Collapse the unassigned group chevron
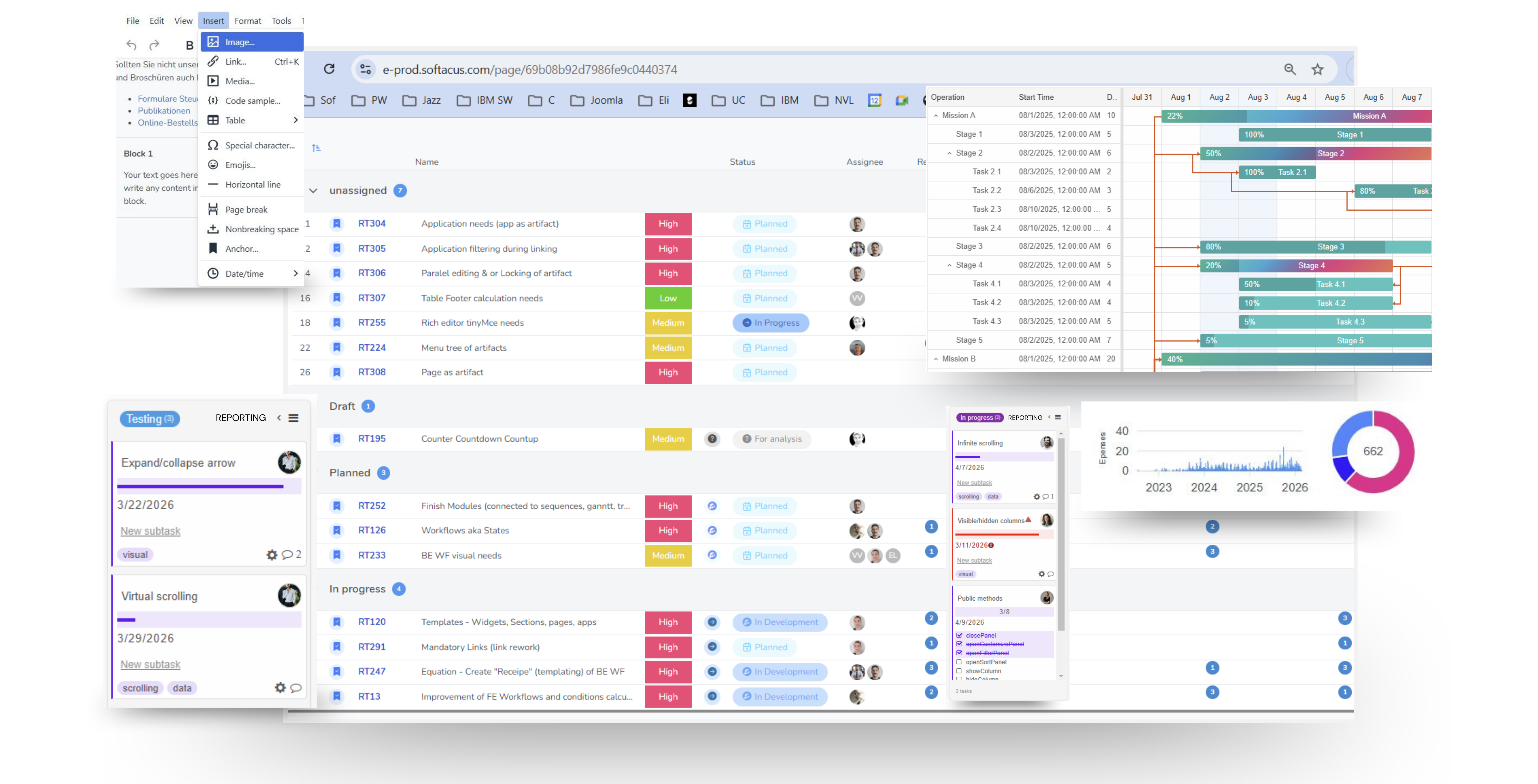The image size is (1538, 784). tap(313, 190)
